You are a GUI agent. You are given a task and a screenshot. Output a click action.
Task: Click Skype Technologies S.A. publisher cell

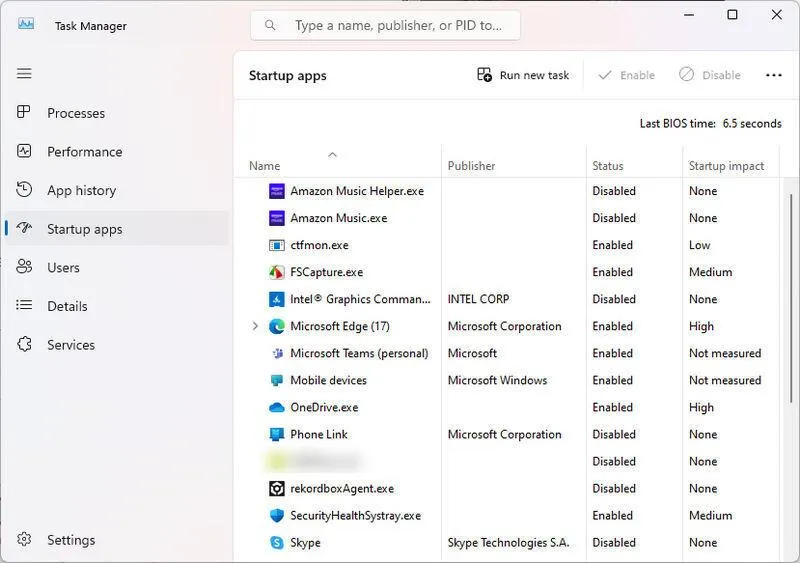[x=508, y=543]
